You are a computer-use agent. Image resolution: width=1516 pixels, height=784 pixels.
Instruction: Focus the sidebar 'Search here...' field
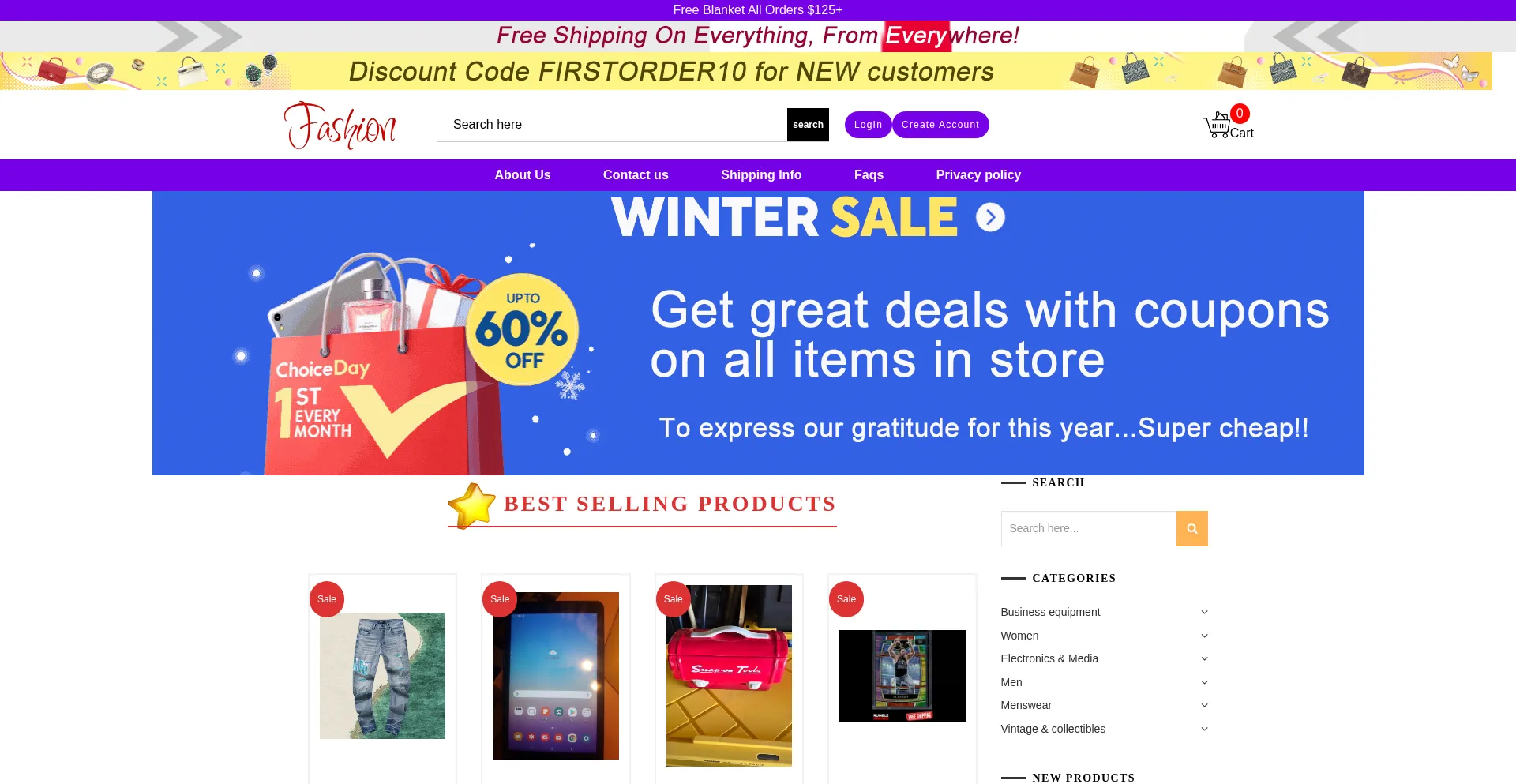tap(1088, 528)
